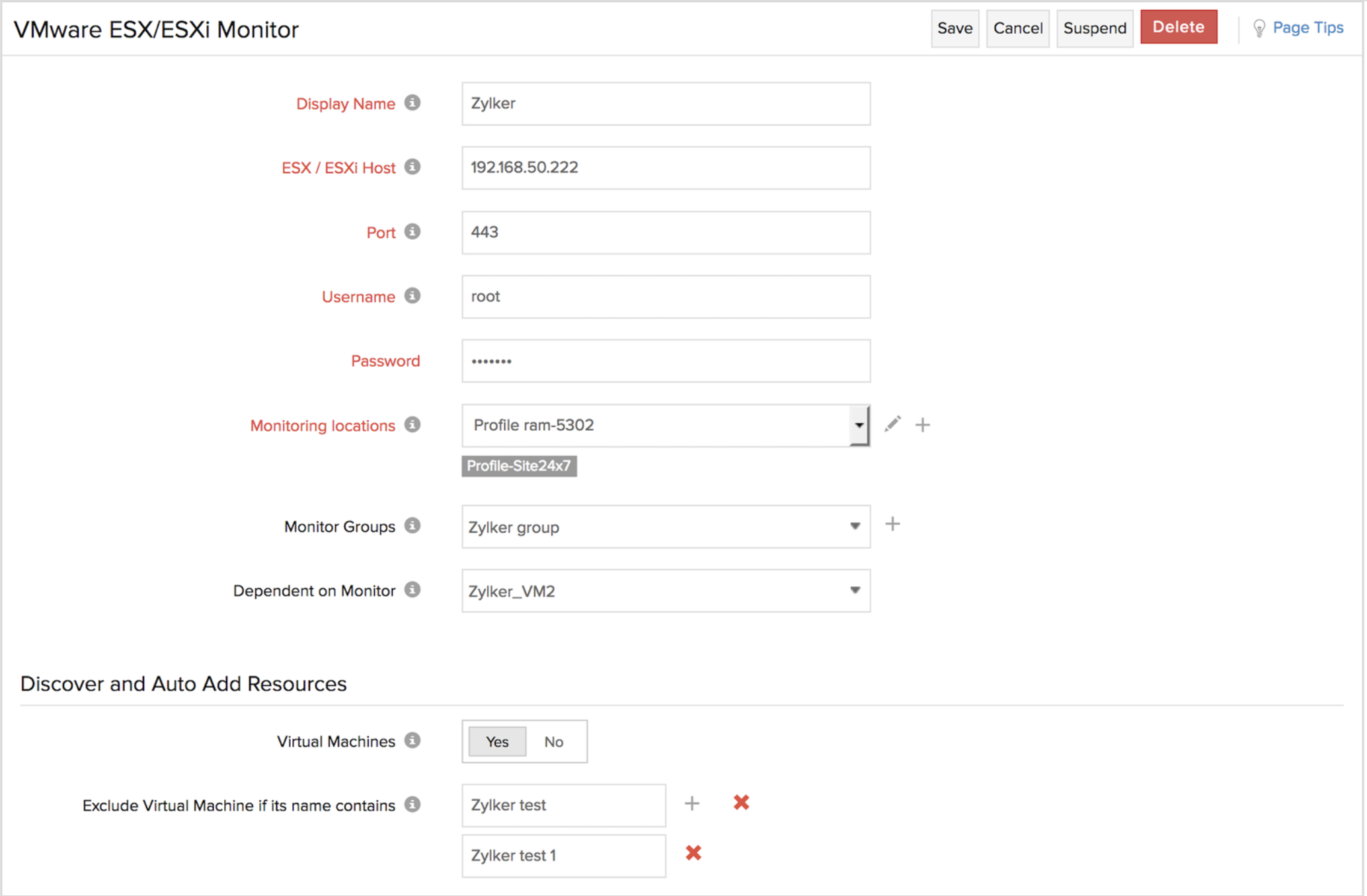The width and height of the screenshot is (1367, 896).
Task: Click the pencil edit icon for Monitoring locations
Action: pyautogui.click(x=892, y=424)
